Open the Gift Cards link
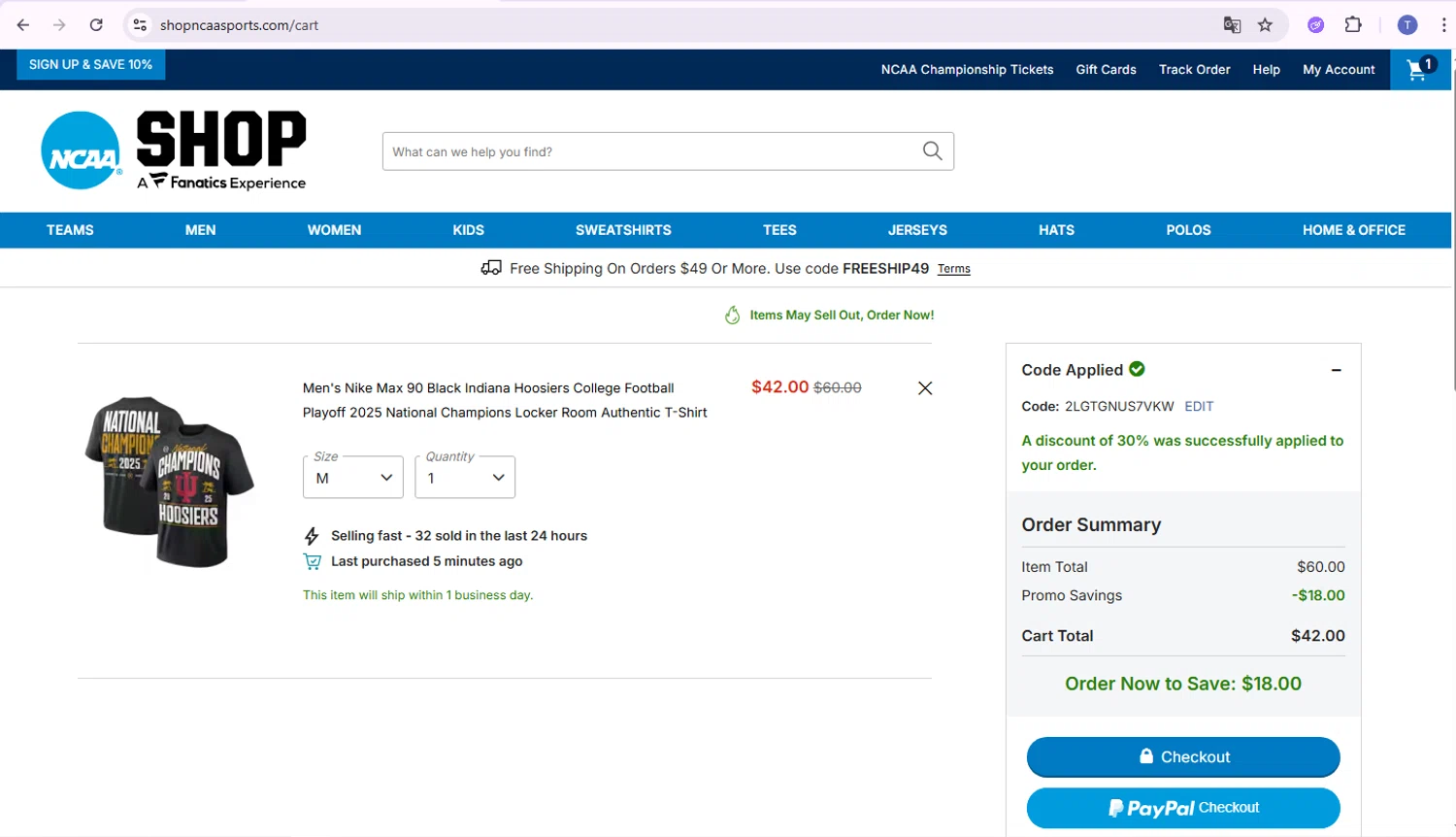This screenshot has height=837, width=1456. (x=1106, y=70)
